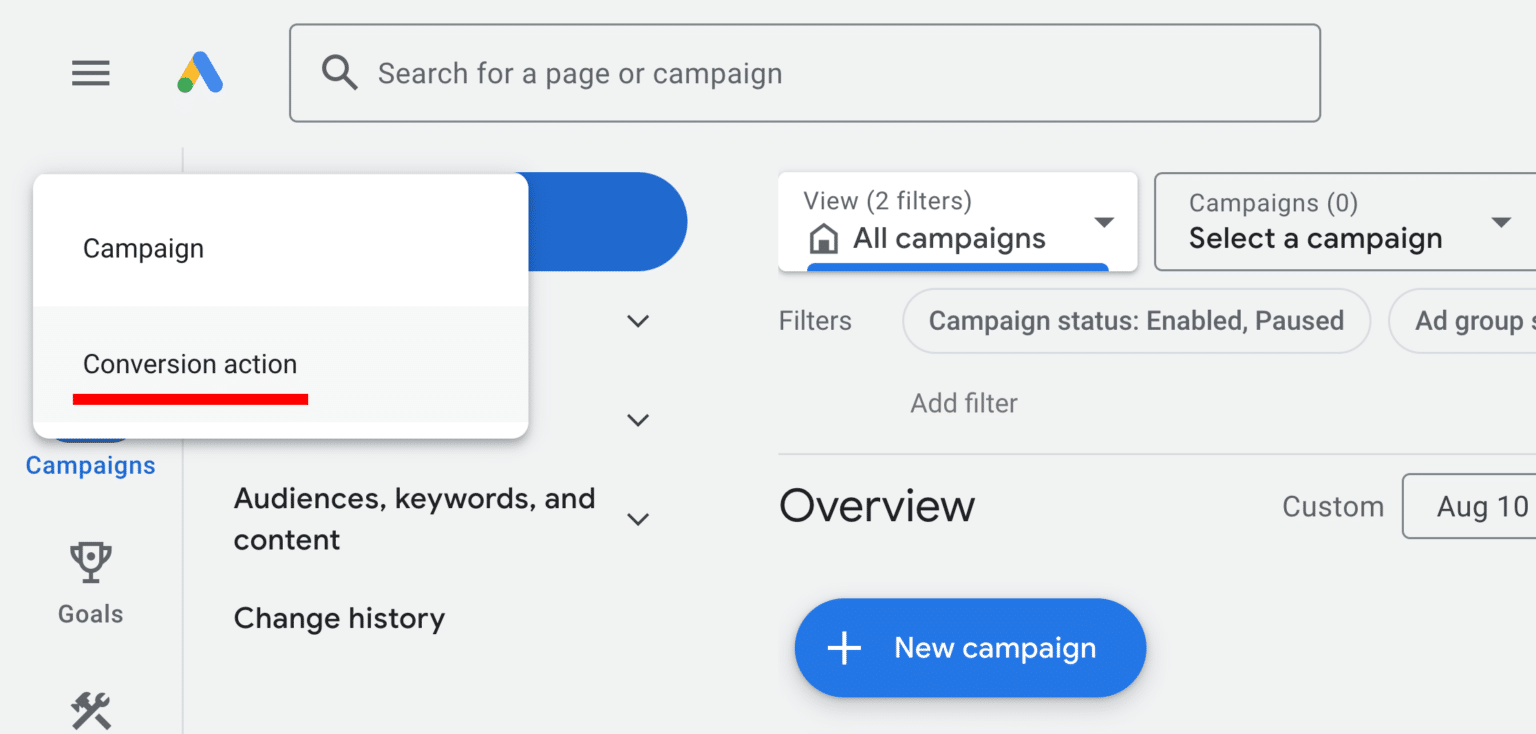Viewport: 1536px width, 734px height.
Task: Click the Add filter link
Action: point(963,402)
